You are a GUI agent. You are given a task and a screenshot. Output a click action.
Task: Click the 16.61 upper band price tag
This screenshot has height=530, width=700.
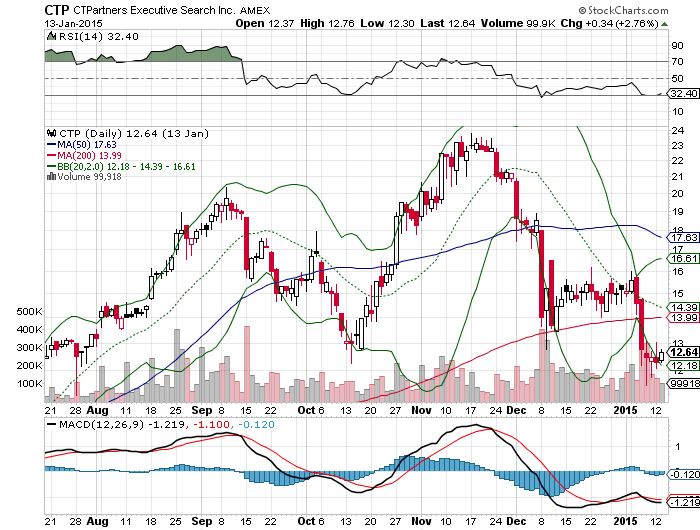pos(684,259)
